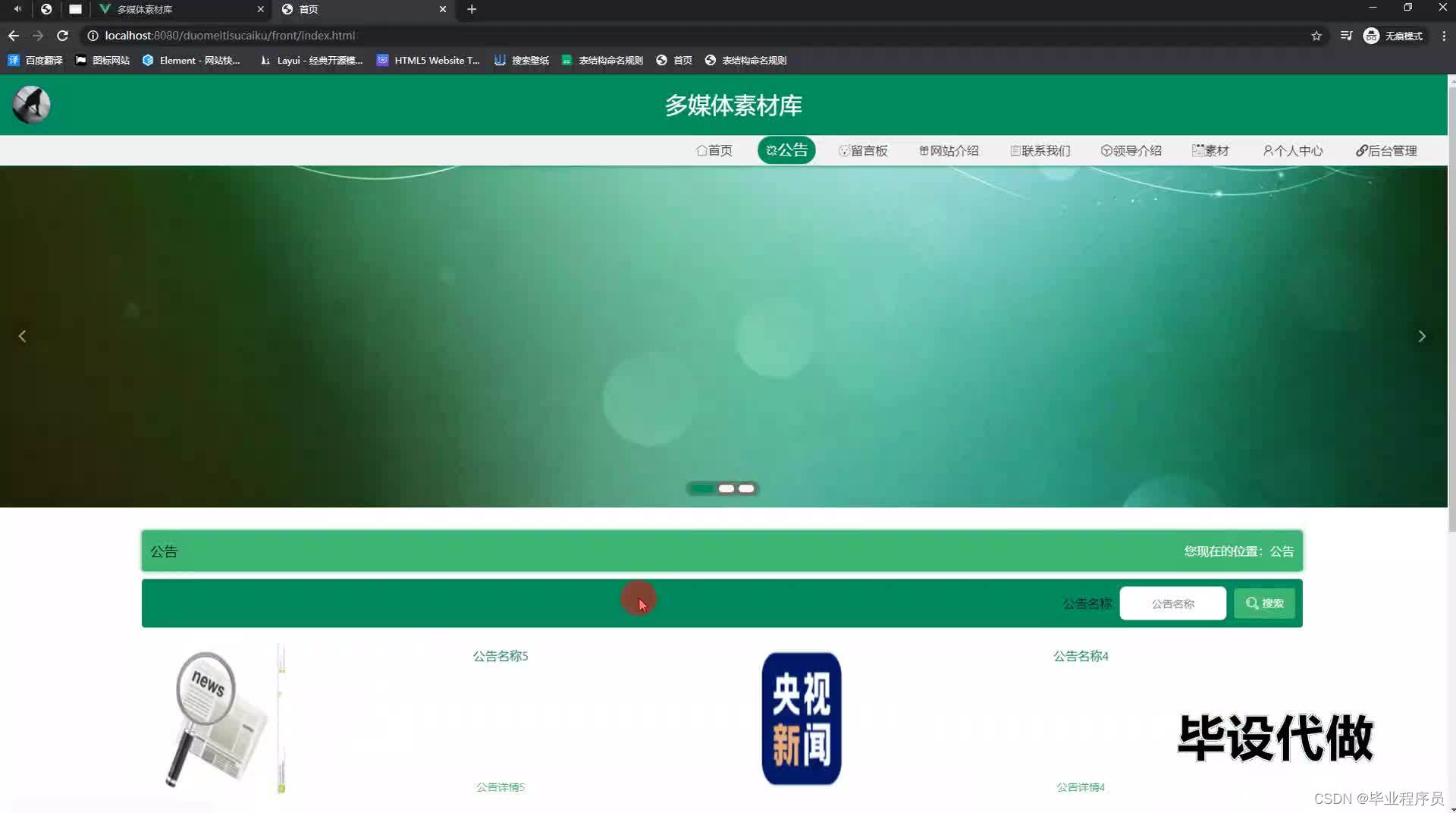Reload the page with refresh icon

coord(63,36)
